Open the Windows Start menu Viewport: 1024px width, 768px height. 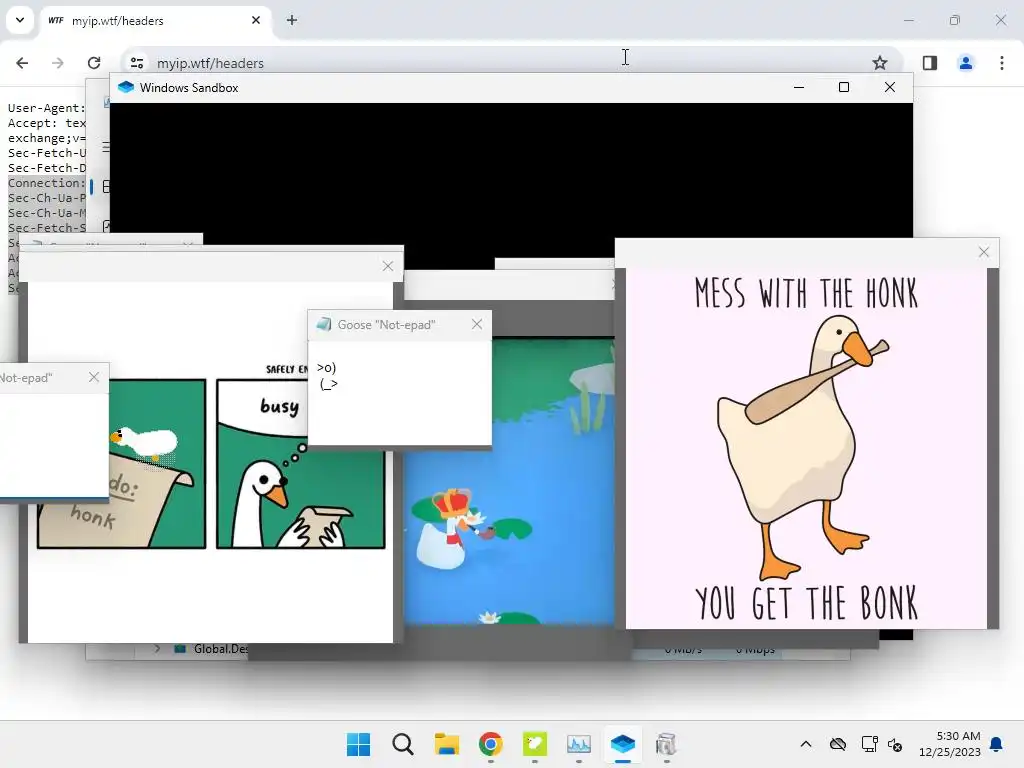tap(359, 744)
